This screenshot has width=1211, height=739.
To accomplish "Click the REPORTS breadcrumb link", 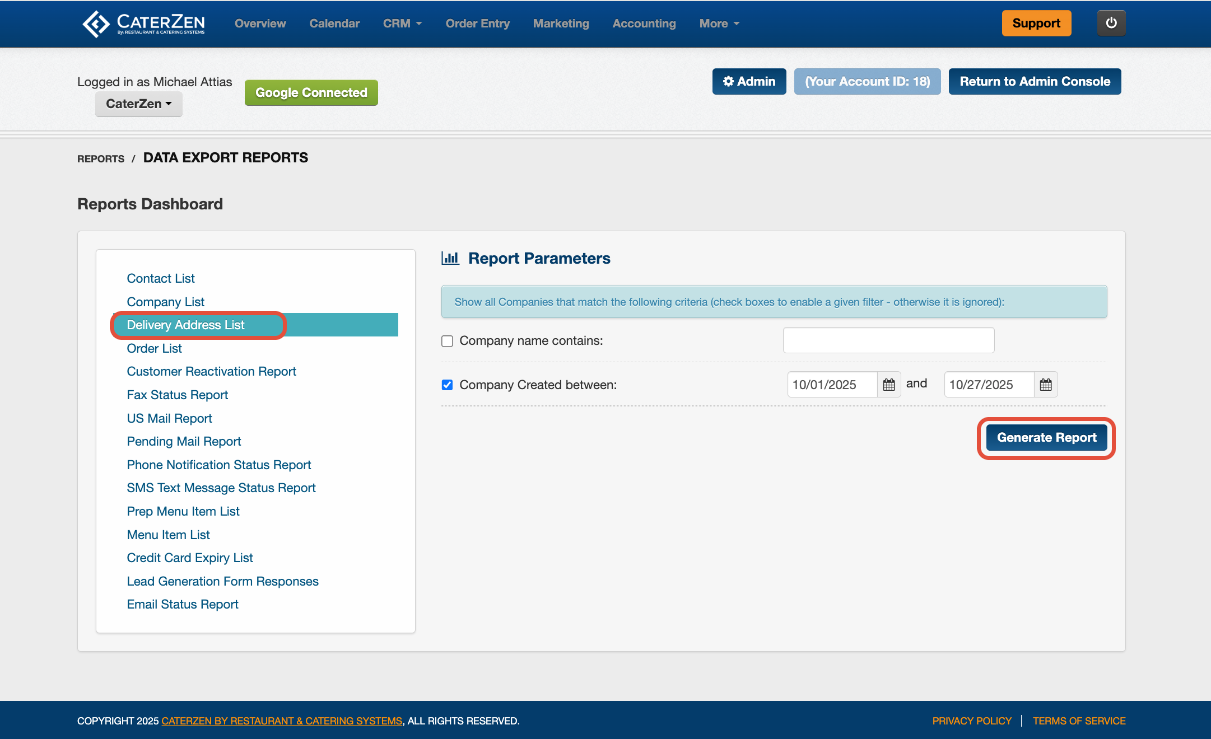I will (x=101, y=159).
